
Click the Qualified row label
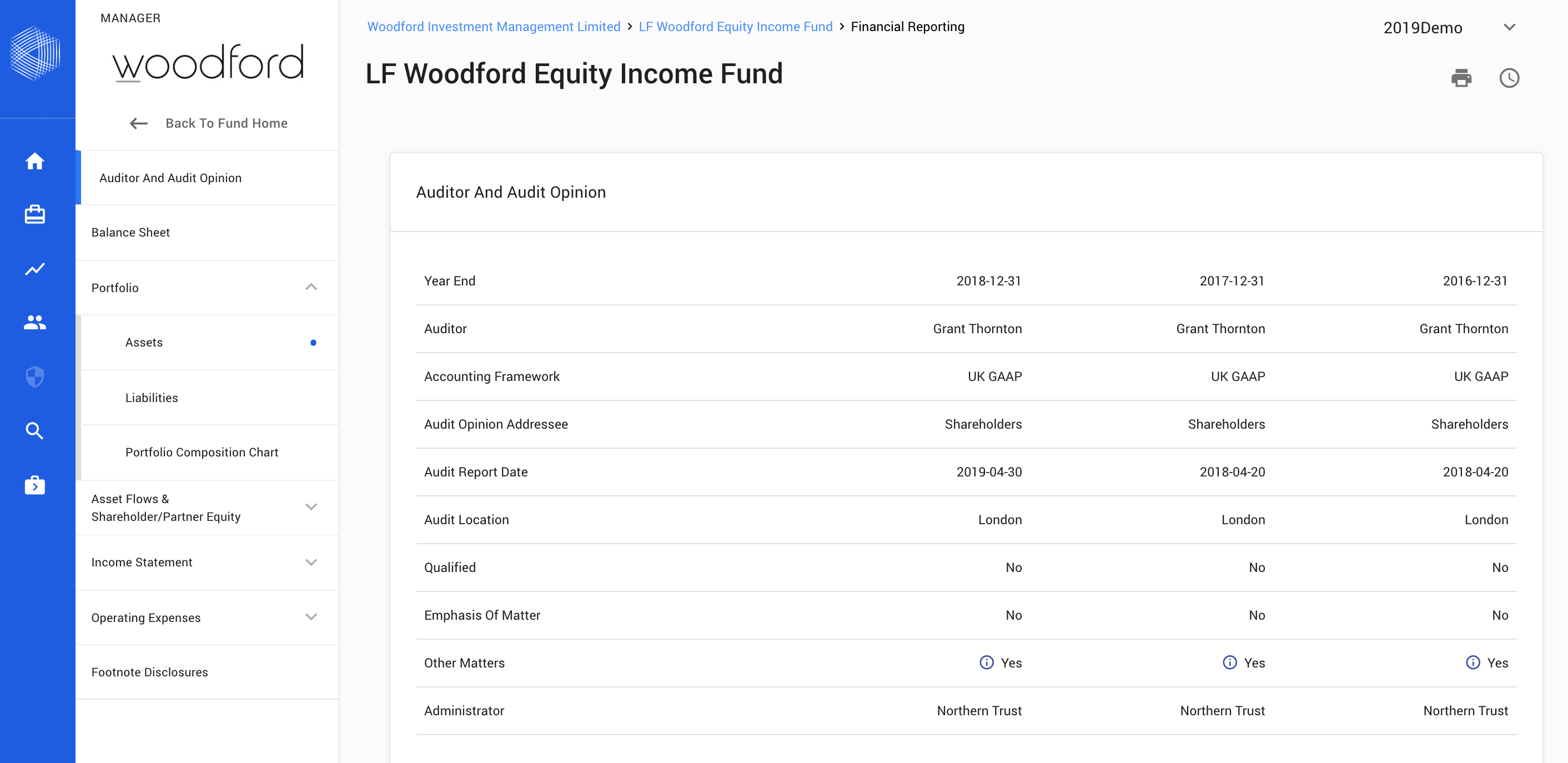450,568
